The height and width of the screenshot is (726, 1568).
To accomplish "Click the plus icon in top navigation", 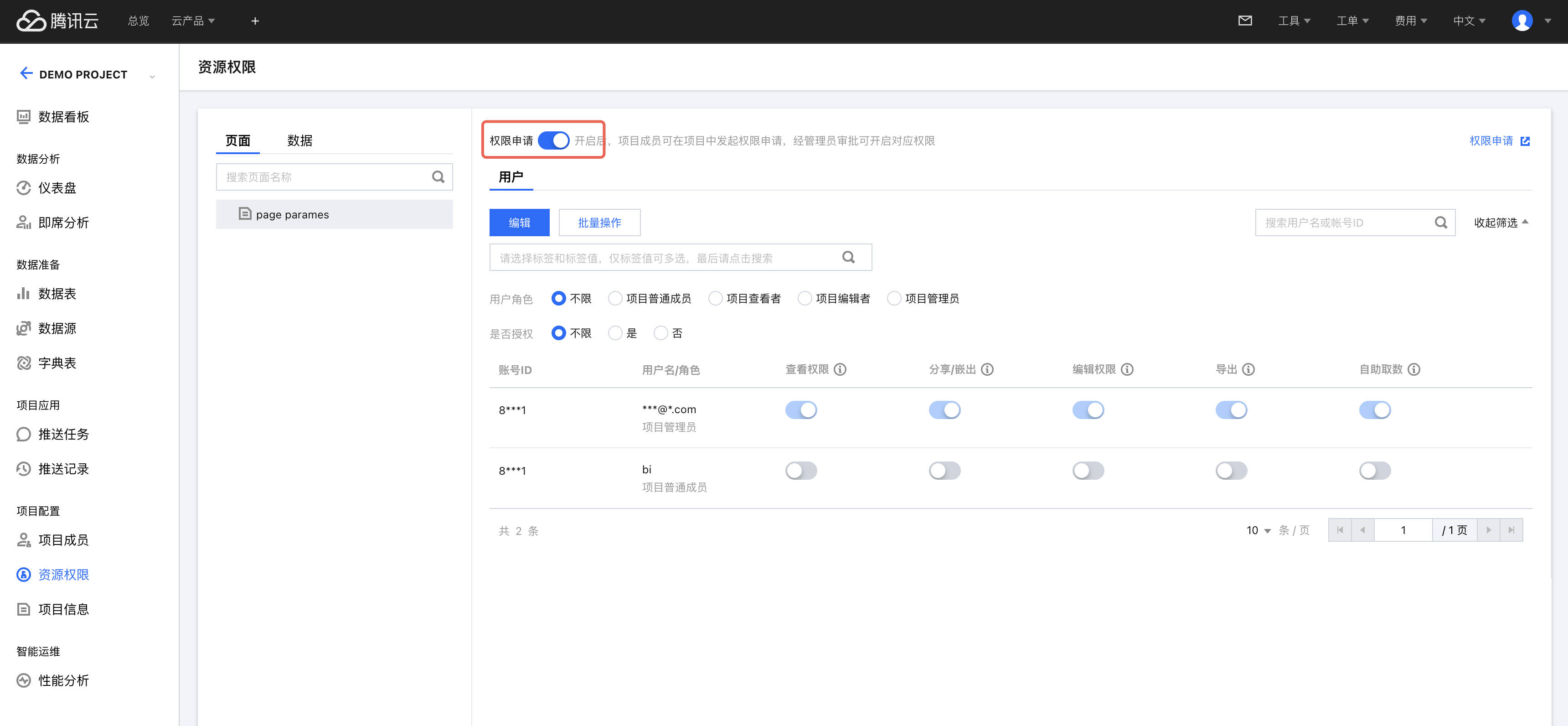I will click(x=255, y=21).
